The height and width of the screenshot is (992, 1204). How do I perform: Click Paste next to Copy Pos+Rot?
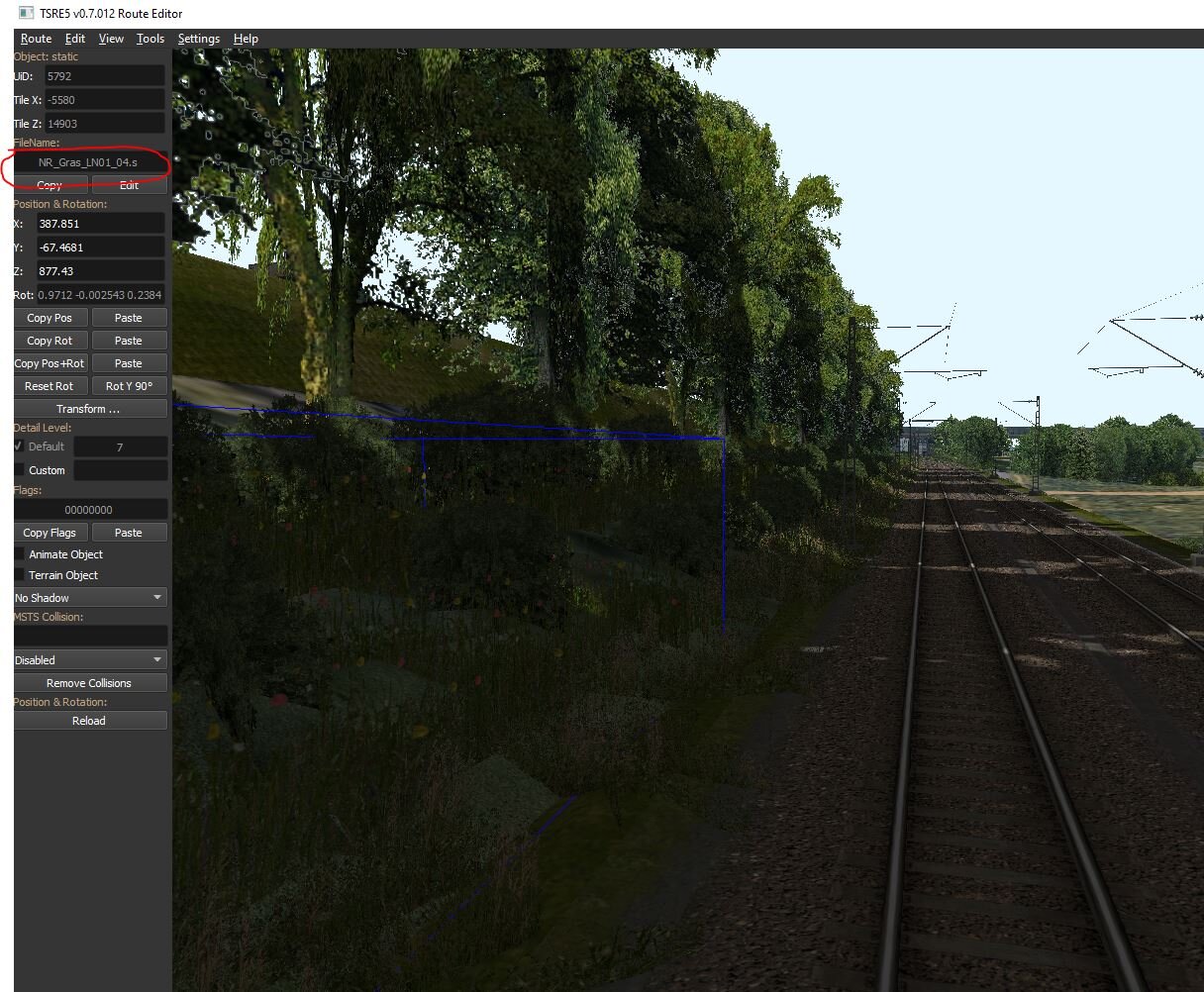129,363
